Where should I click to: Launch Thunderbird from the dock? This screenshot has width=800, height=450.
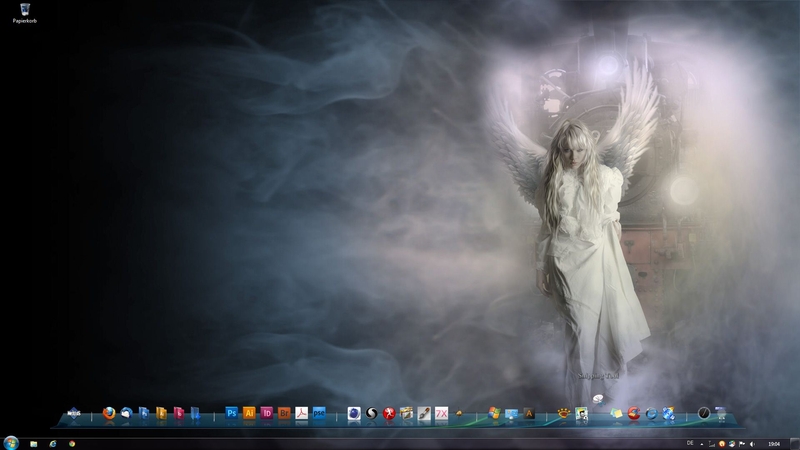click(x=127, y=413)
